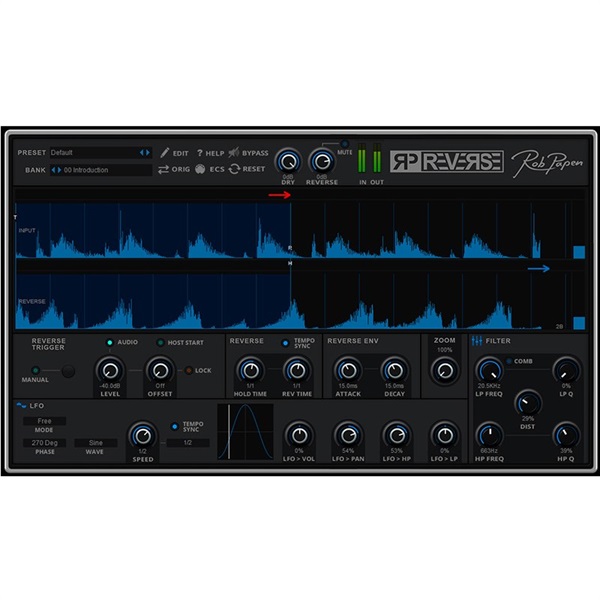
Task: Click the round manual trigger button
Action: tap(68, 371)
